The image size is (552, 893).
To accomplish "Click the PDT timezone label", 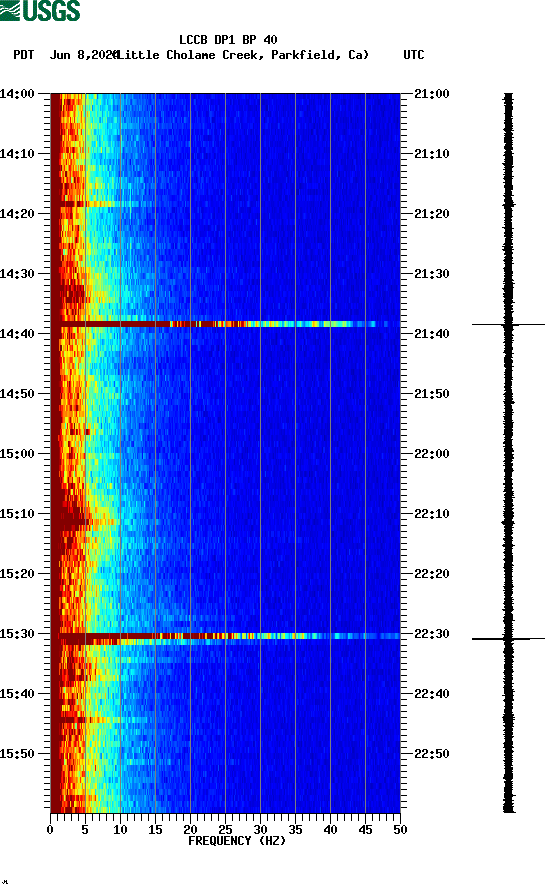I will pos(23,55).
